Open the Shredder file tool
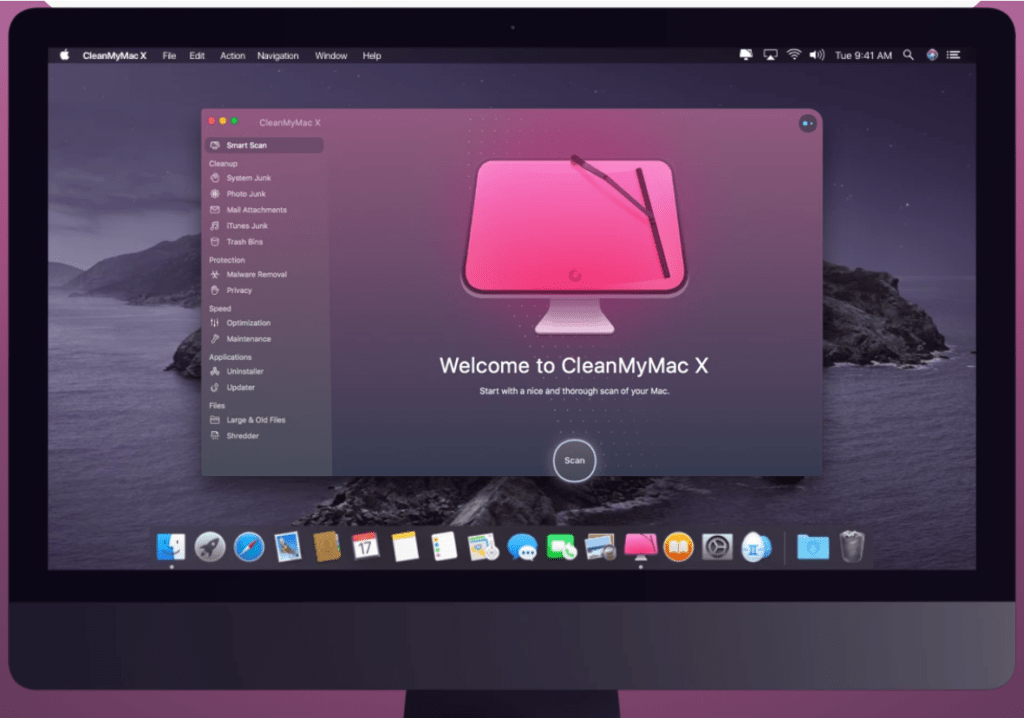The width and height of the screenshot is (1024, 718). pos(241,435)
